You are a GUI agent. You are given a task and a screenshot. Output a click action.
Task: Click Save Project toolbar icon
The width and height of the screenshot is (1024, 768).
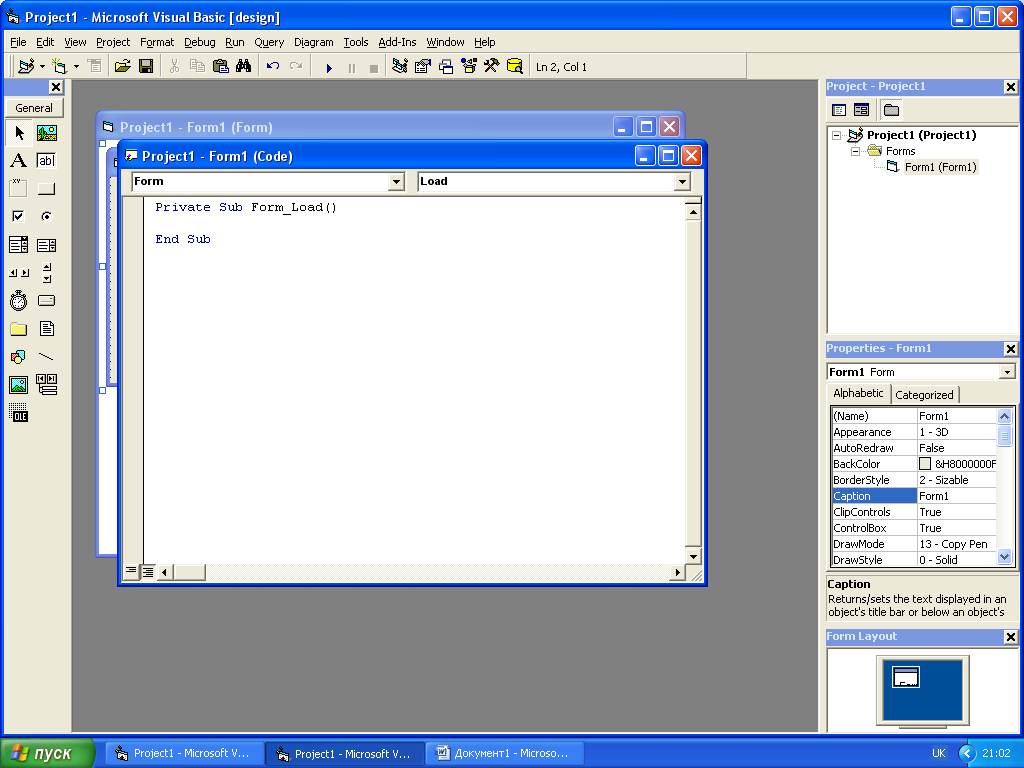point(146,66)
